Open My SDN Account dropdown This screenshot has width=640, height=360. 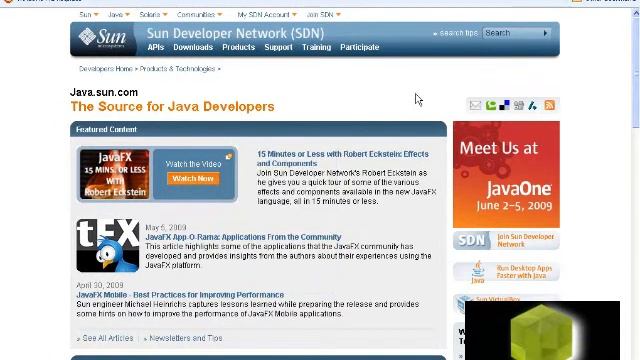(x=267, y=15)
